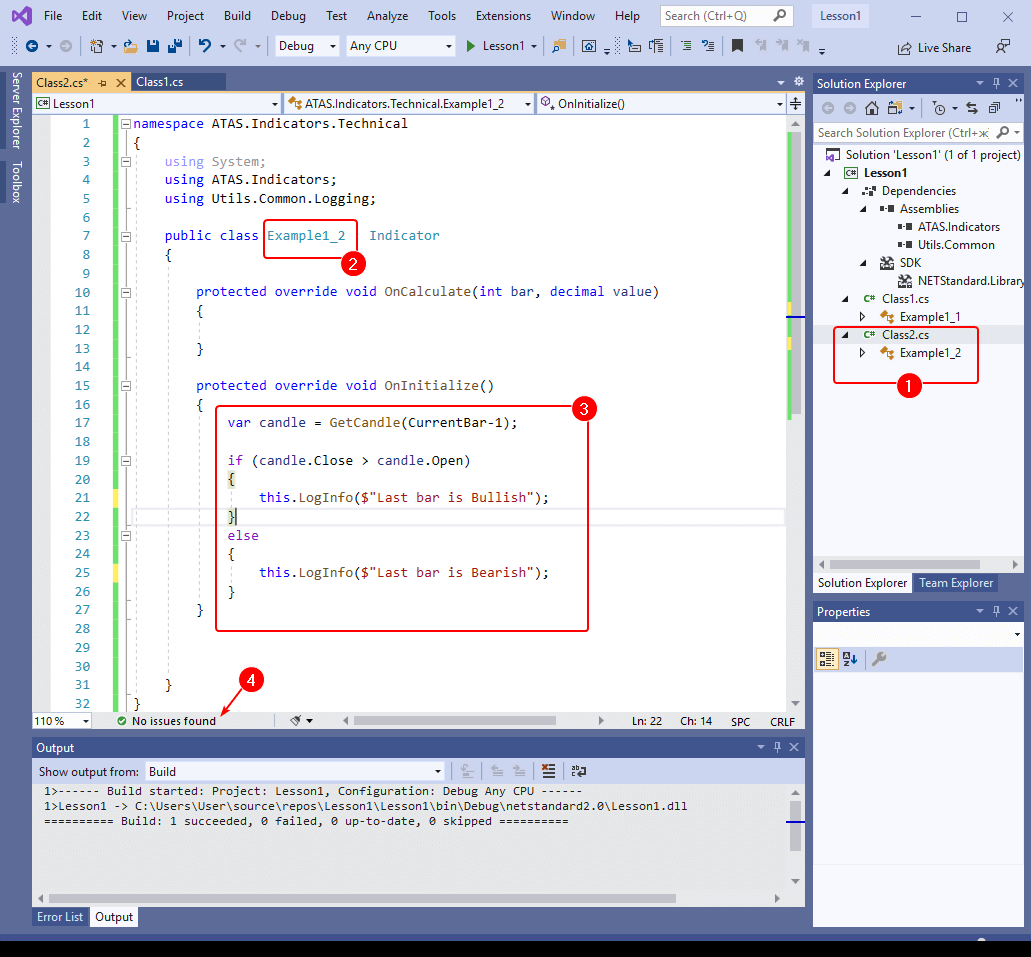Toggle word wrap in Output panel
1031x957 pixels.
click(x=578, y=771)
